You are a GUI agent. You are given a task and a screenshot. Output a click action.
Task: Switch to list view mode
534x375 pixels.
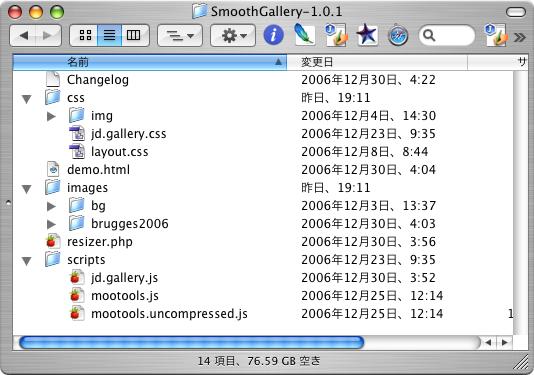coord(109,35)
